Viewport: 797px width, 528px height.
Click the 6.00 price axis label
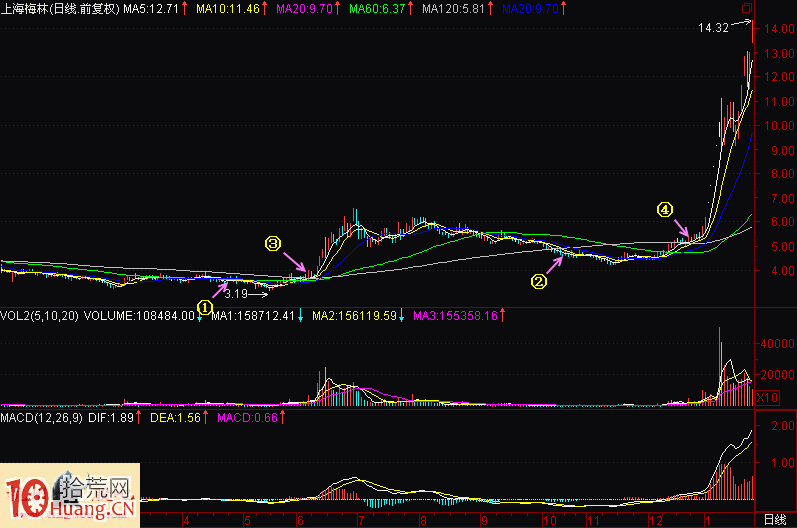click(783, 222)
